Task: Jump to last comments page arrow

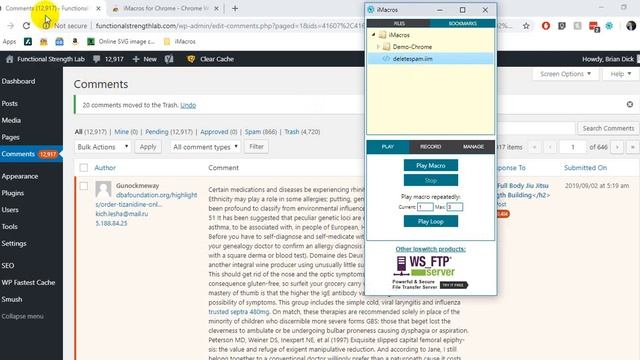Action: coord(633,147)
